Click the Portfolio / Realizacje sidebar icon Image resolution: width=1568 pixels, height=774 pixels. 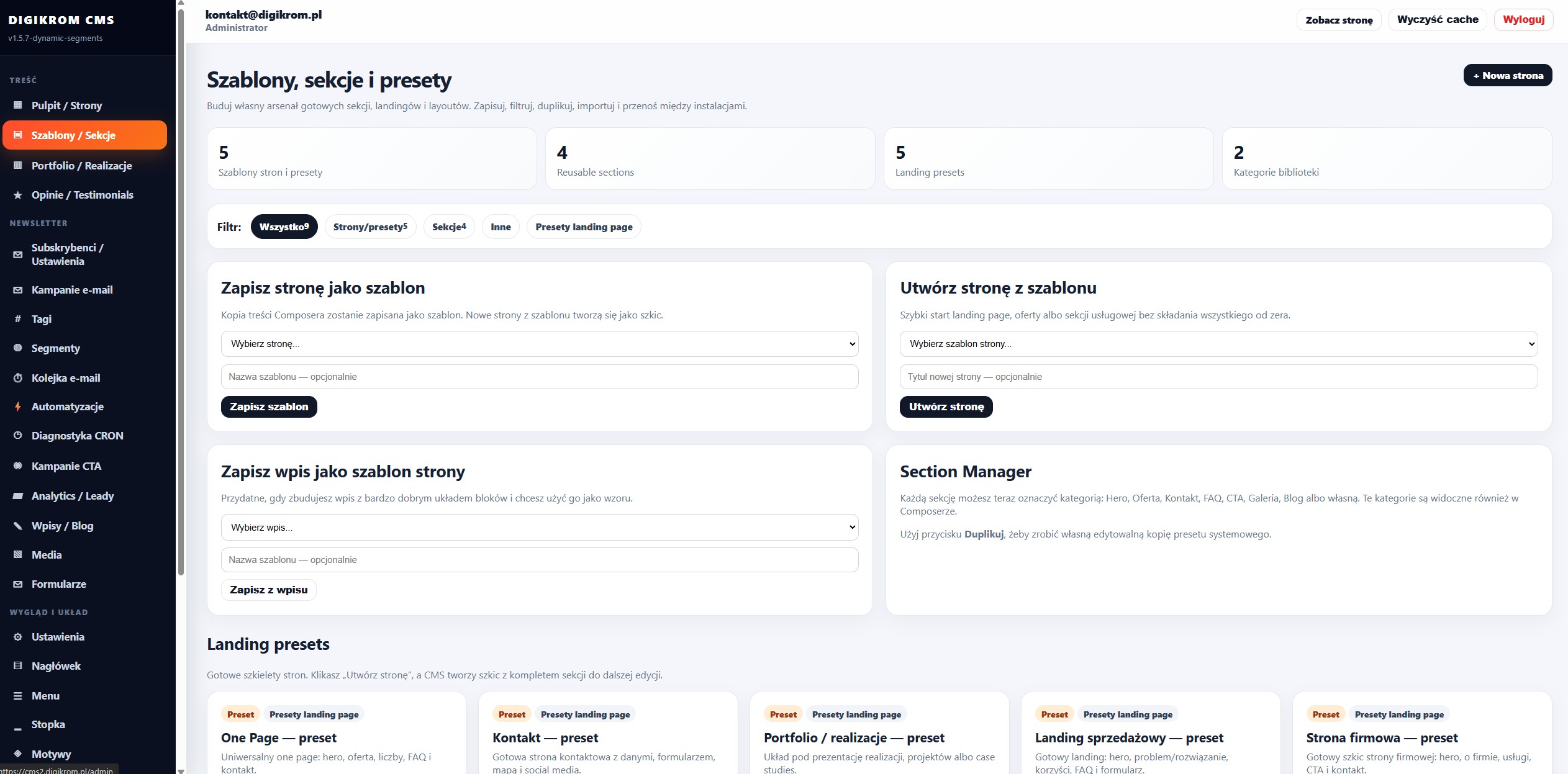click(18, 166)
